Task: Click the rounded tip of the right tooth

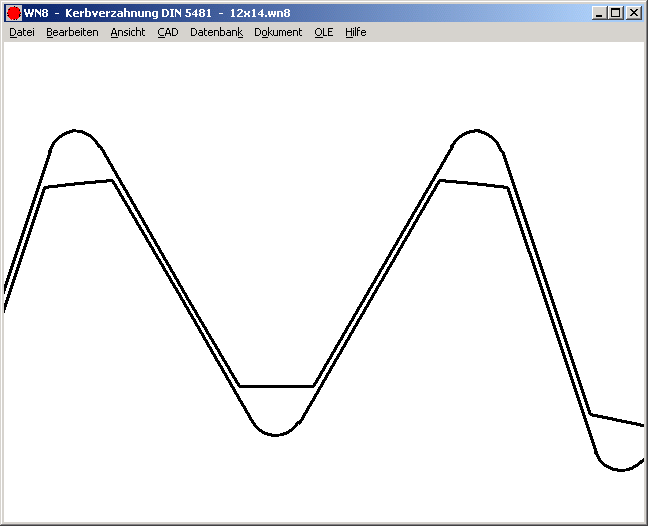Action: pyautogui.click(x=476, y=130)
